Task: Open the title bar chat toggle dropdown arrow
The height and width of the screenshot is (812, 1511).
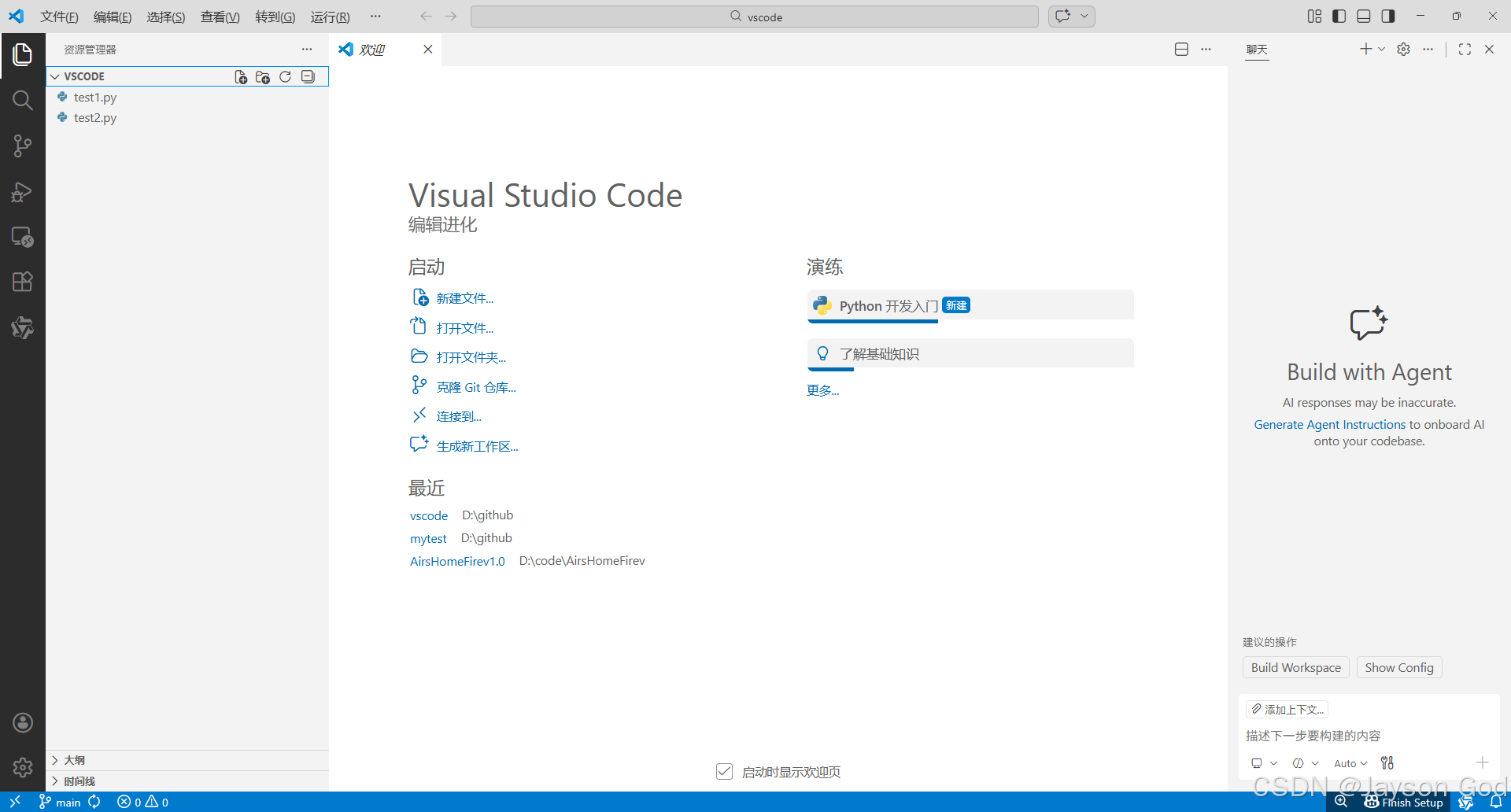Action: tap(1084, 17)
